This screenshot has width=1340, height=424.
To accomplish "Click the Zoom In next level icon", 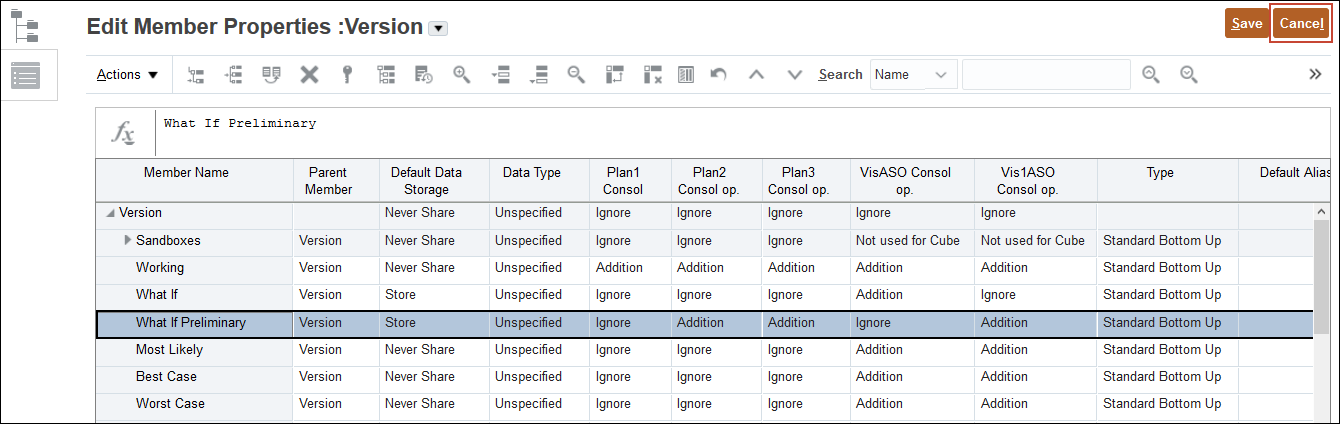I will [500, 74].
